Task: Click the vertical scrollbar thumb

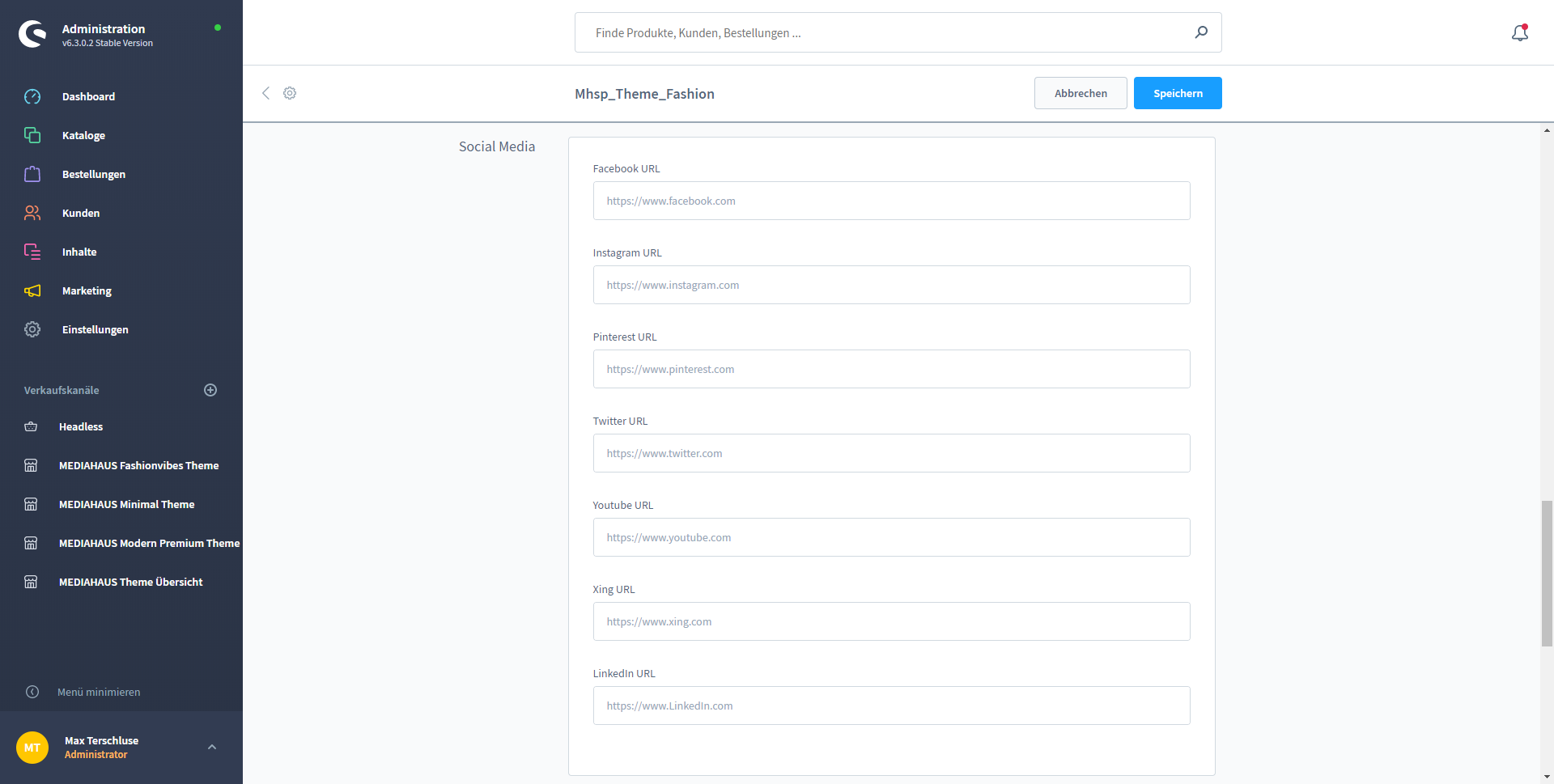Action: (x=1547, y=573)
